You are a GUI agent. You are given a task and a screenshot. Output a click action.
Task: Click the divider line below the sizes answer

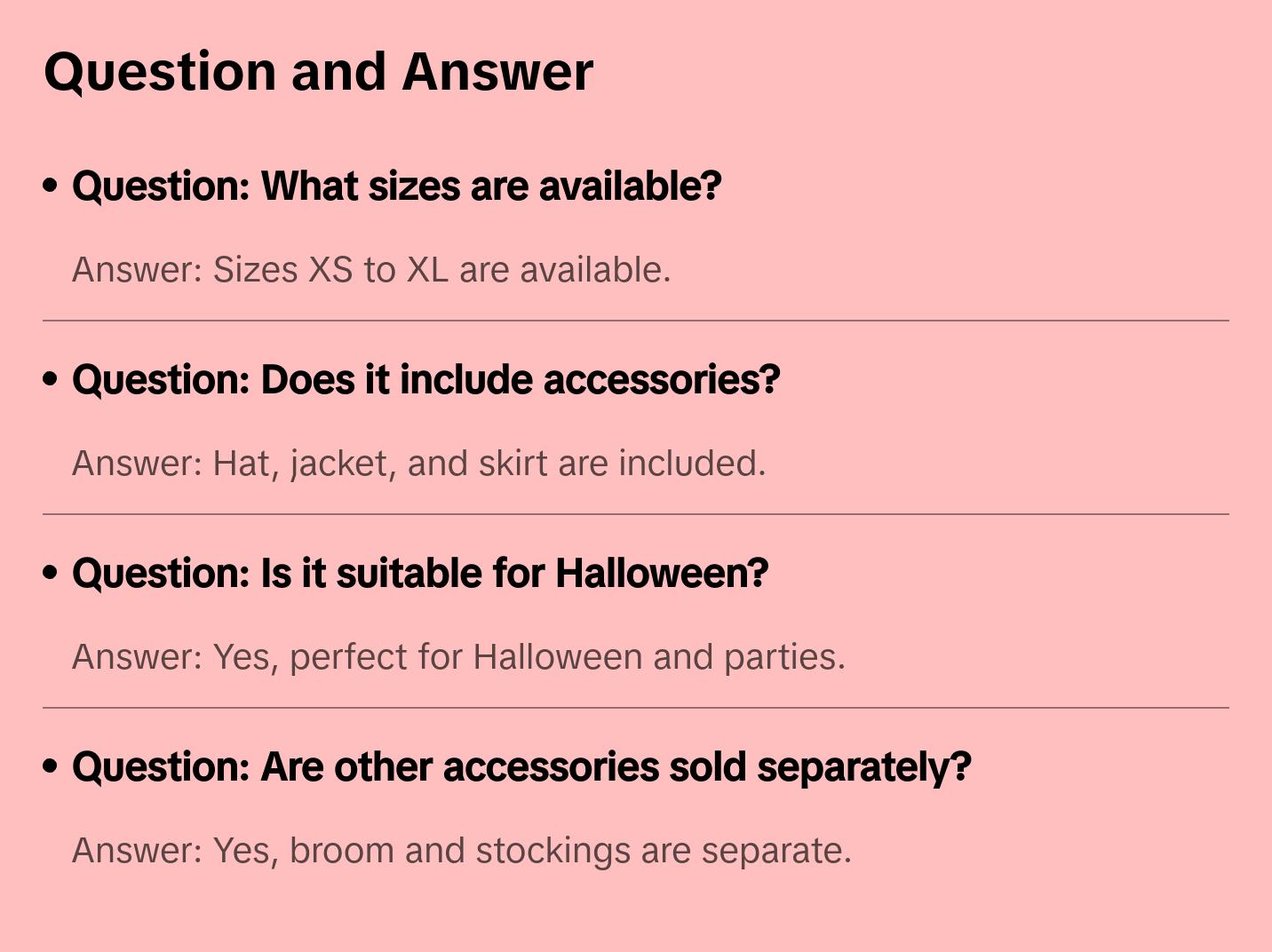pyautogui.click(x=636, y=321)
